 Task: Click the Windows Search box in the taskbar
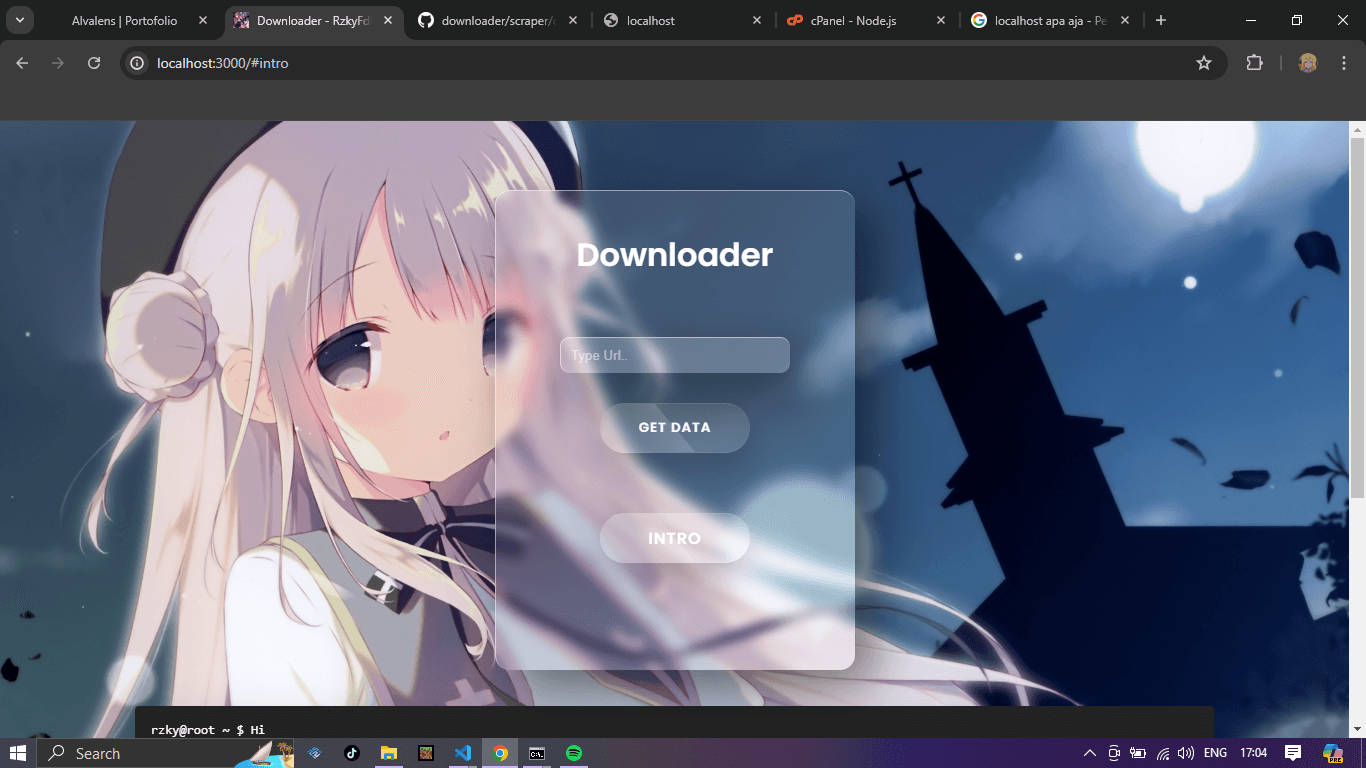[165, 753]
